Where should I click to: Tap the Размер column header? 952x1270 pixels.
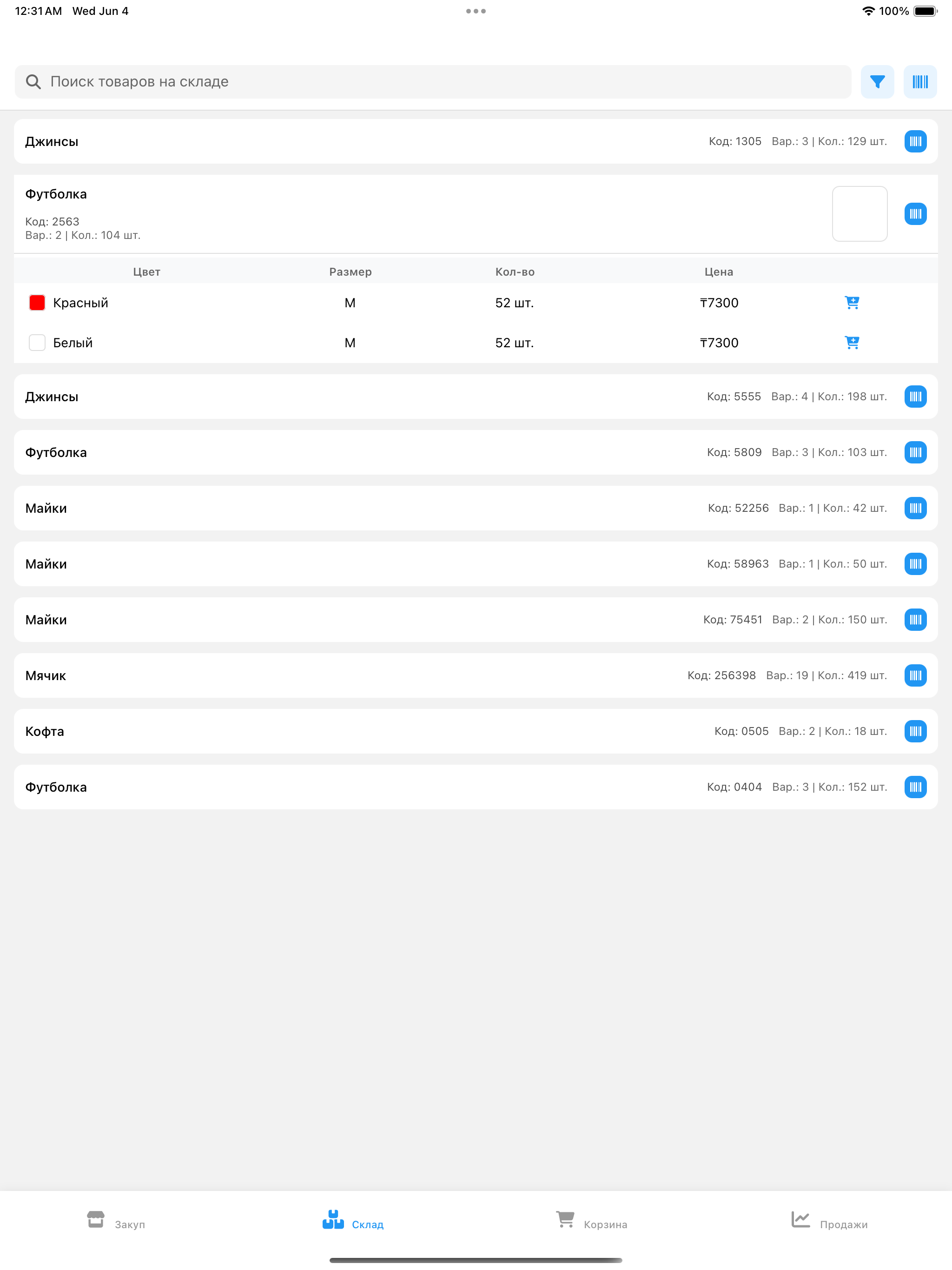click(x=350, y=271)
